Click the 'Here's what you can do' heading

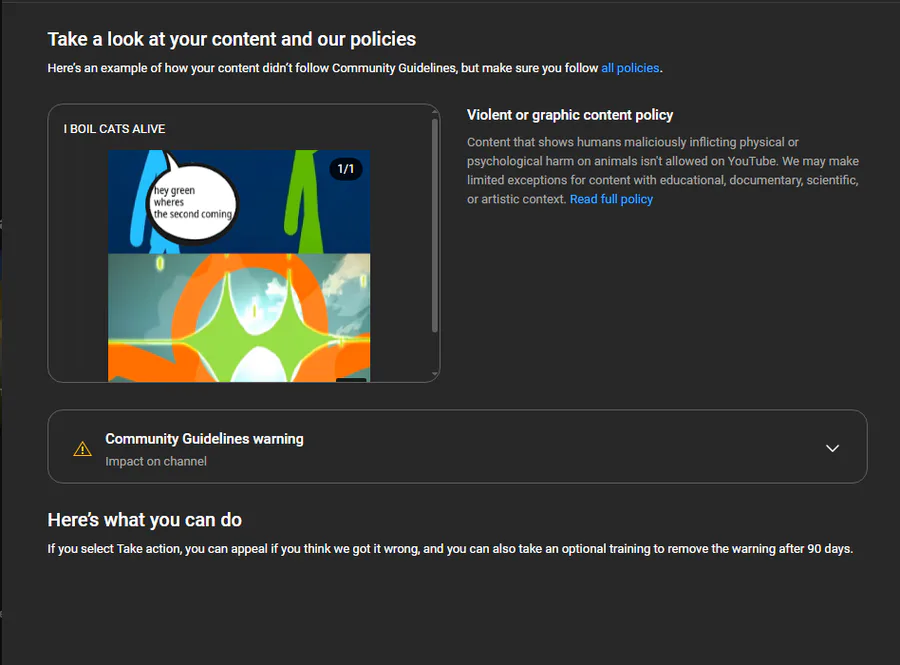point(145,520)
